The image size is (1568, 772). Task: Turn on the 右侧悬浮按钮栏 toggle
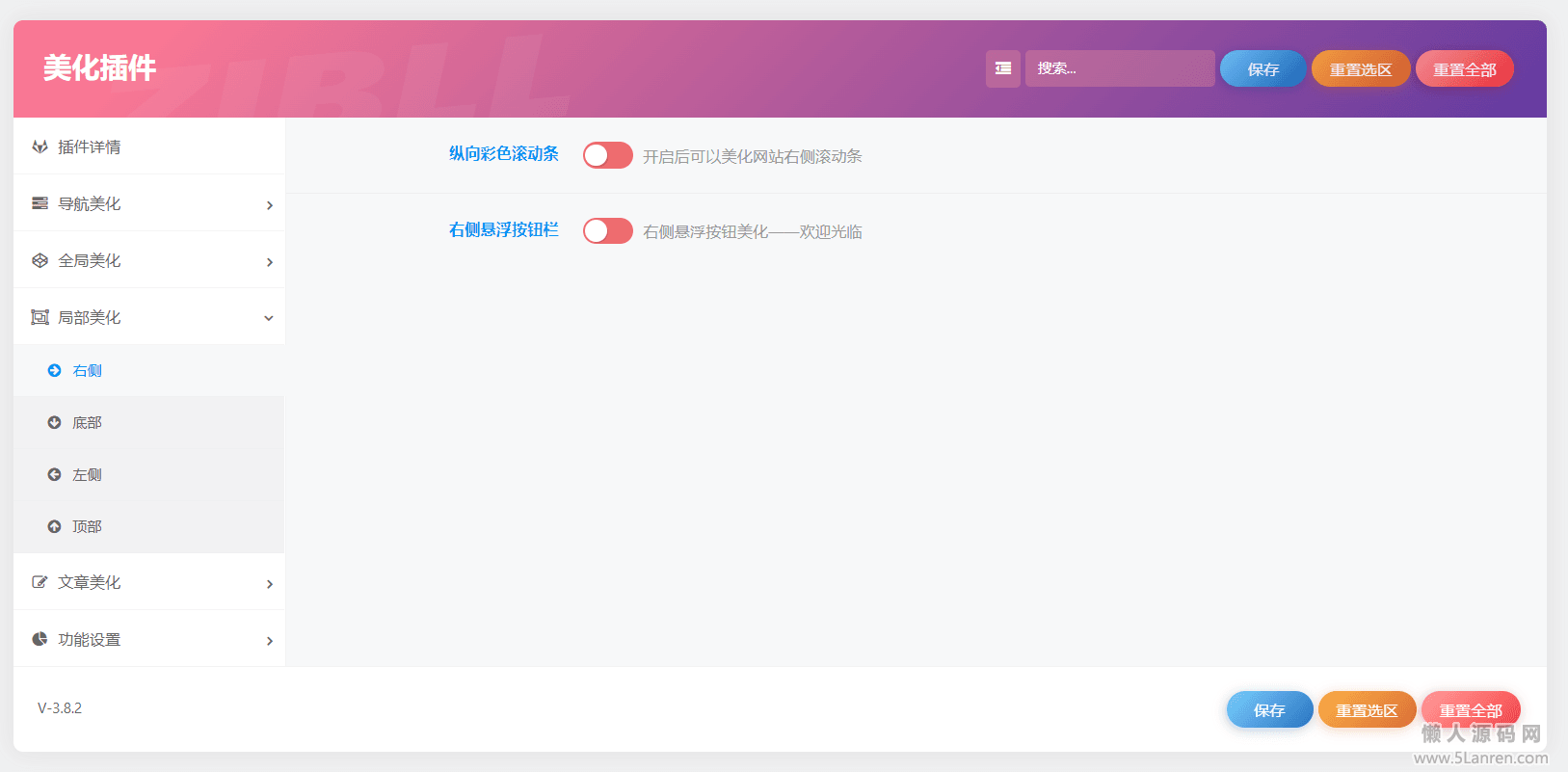pyautogui.click(x=607, y=231)
